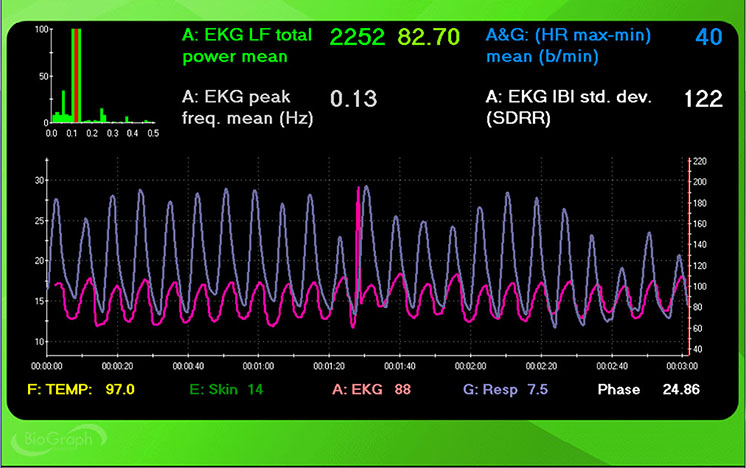Select the A: EKG 88 readout
This screenshot has height=468, width=746.
coord(367,388)
